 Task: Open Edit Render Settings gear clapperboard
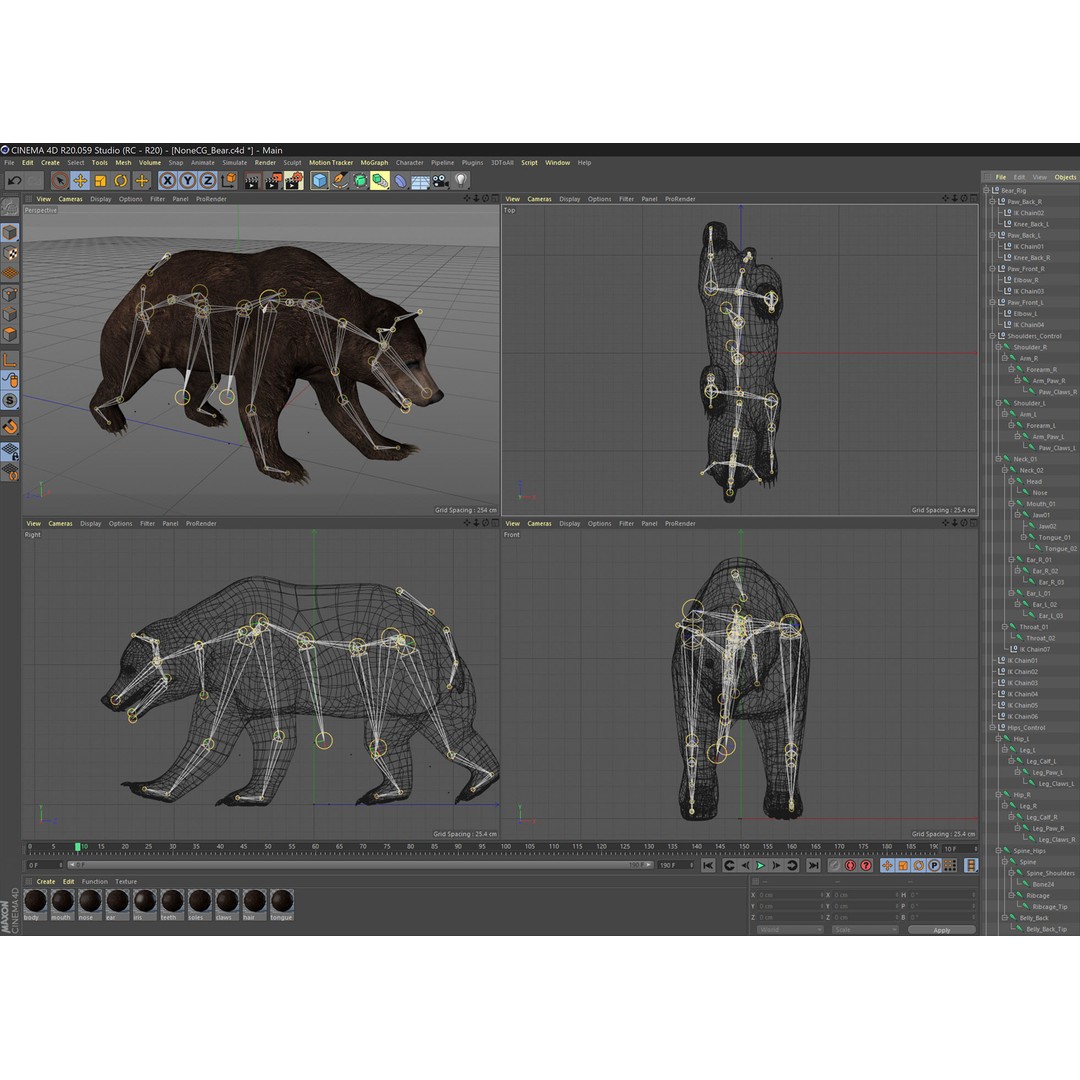coord(294,180)
